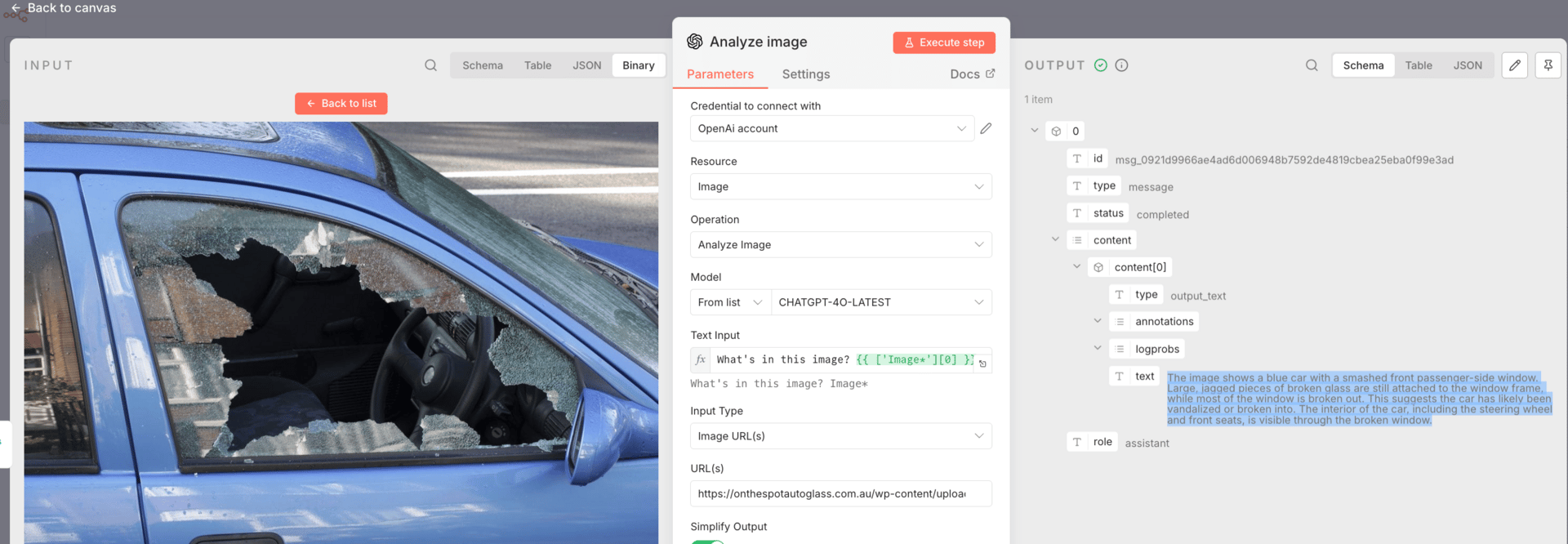Image resolution: width=1568 pixels, height=544 pixels.
Task: Click the Back to list button
Action: (x=341, y=104)
